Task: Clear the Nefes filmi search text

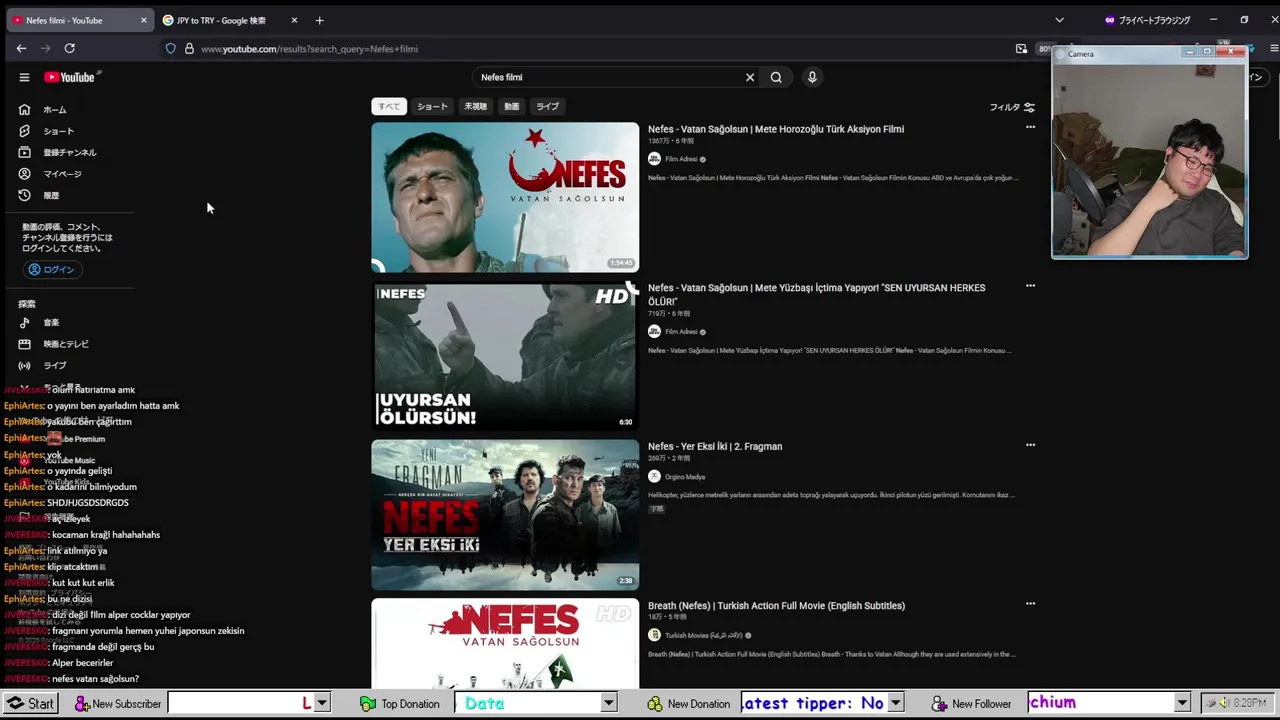Action: pos(750,77)
